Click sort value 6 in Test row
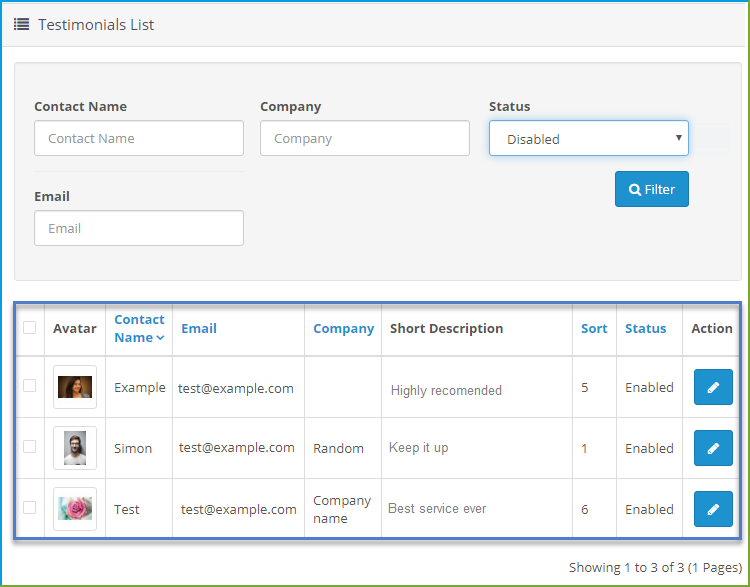Screen dimensions: 750x587 tap(585, 509)
